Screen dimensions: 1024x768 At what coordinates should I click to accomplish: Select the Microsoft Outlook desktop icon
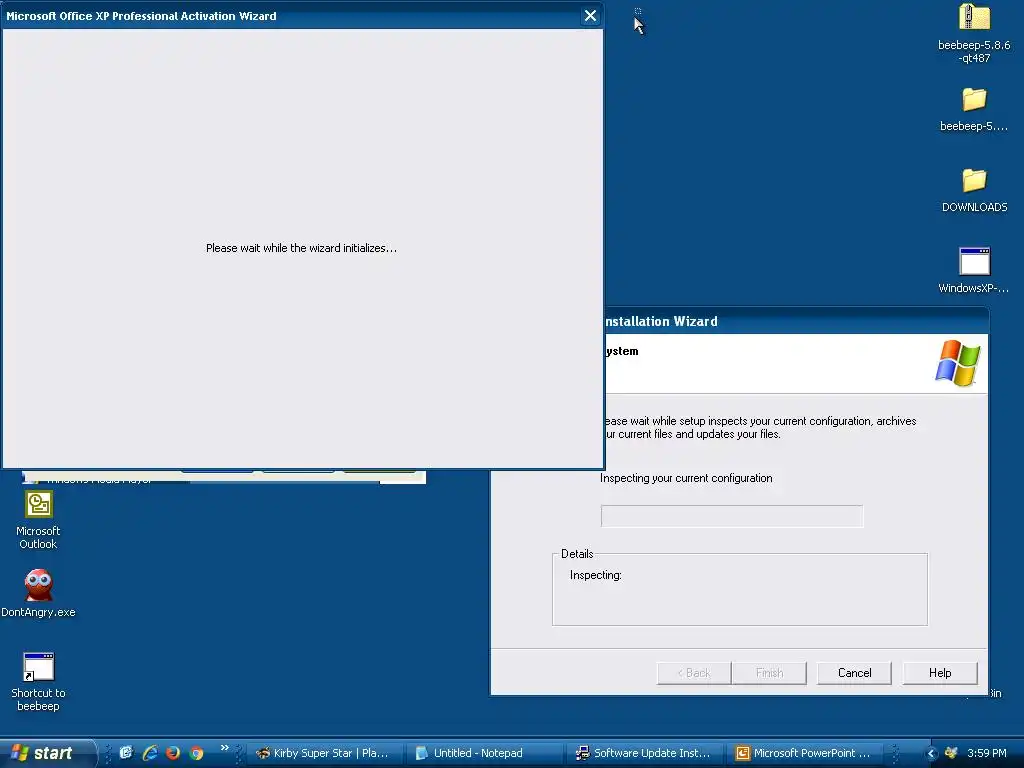[x=39, y=520]
